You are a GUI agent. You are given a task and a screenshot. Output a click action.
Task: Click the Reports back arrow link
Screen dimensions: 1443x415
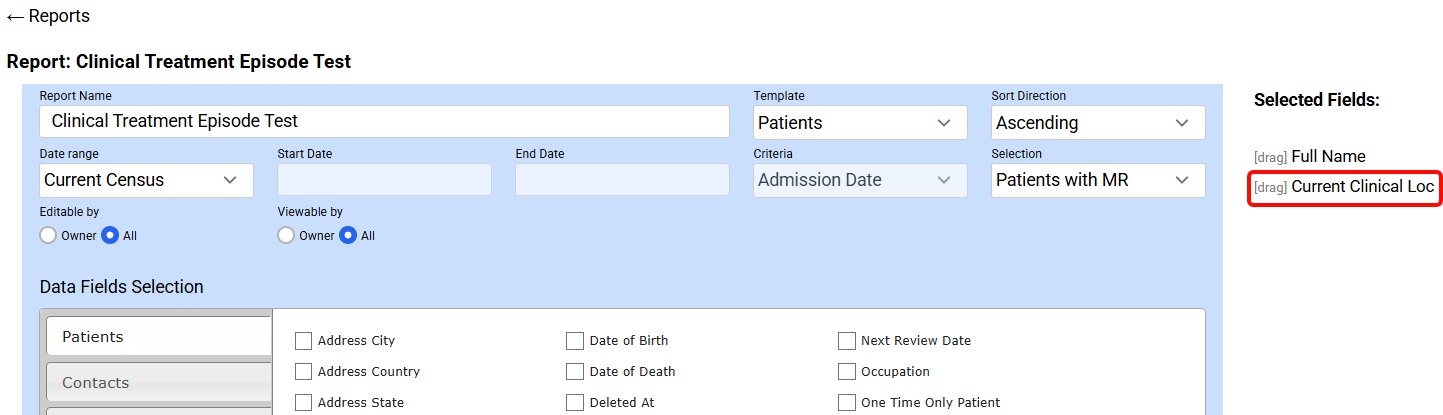48,17
